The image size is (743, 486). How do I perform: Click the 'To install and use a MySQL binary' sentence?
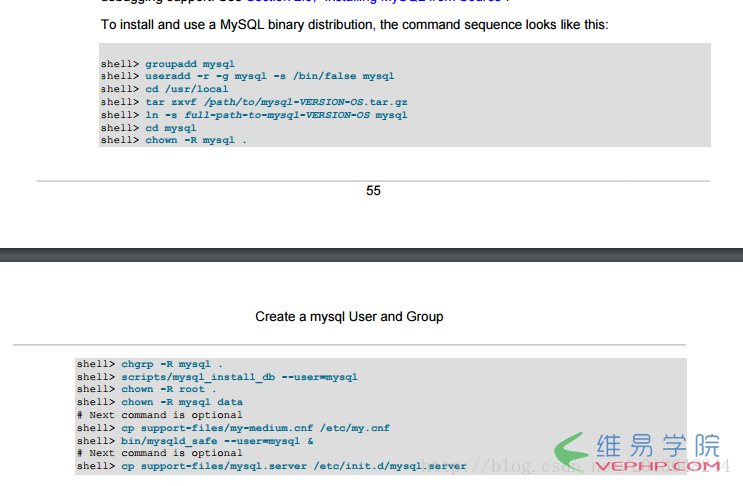[354, 25]
